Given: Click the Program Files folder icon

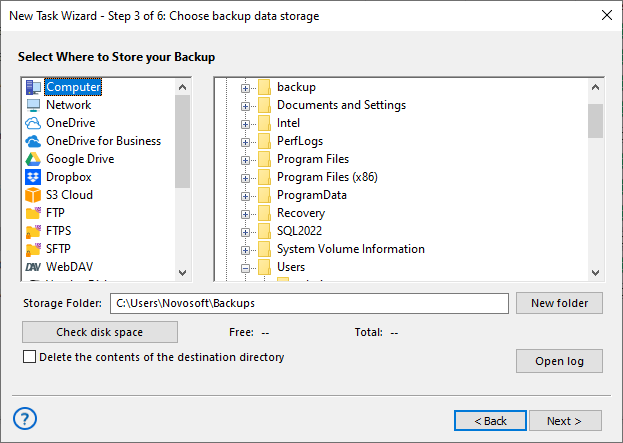Looking at the screenshot, I should click(x=264, y=159).
